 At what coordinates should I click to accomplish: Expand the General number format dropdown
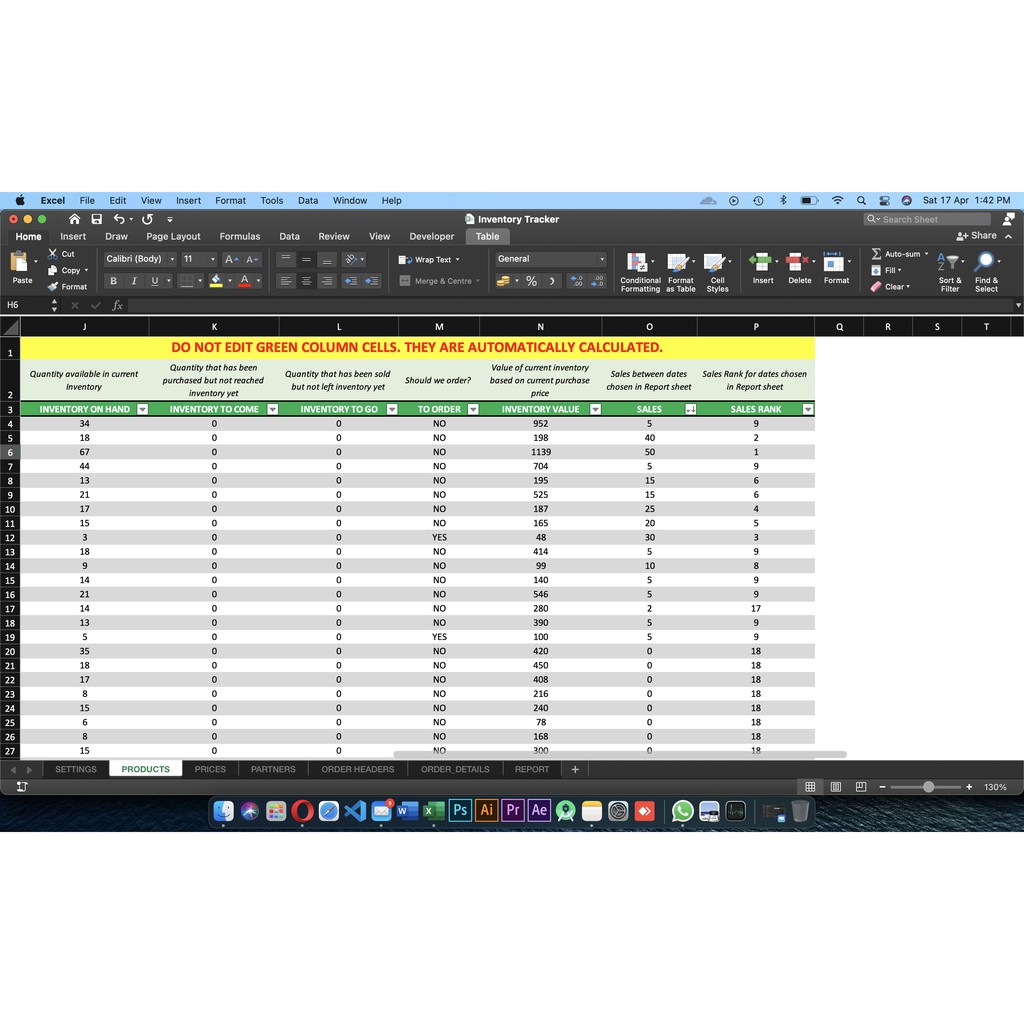(601, 259)
